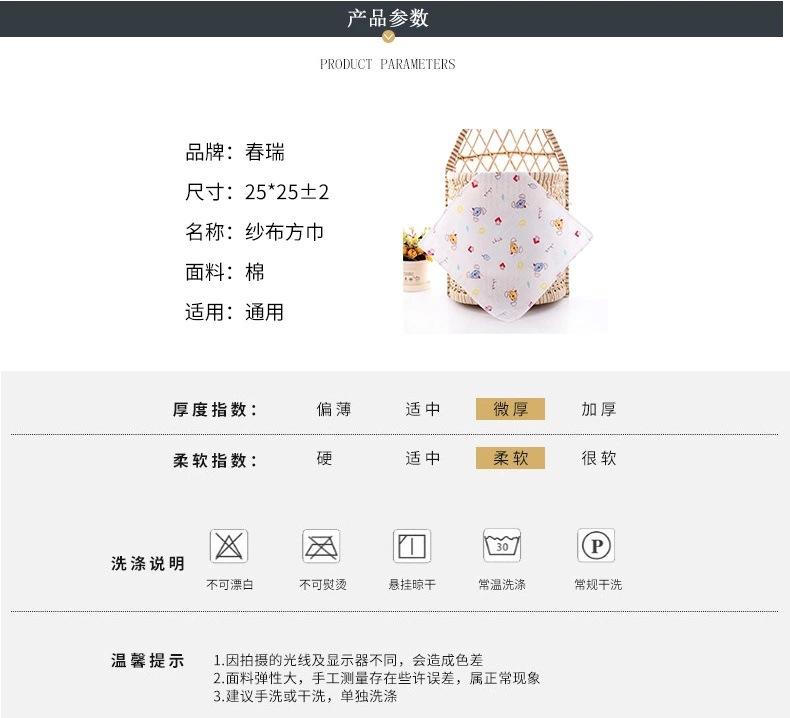Click the size text 25*25±2
Image resolution: width=790 pixels, height=718 pixels.
tap(287, 192)
